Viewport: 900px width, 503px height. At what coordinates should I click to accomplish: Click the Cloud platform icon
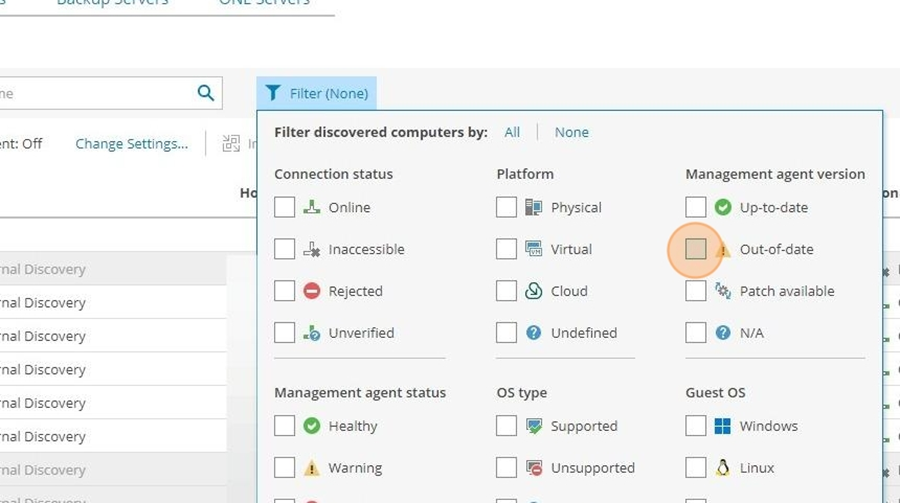point(533,291)
